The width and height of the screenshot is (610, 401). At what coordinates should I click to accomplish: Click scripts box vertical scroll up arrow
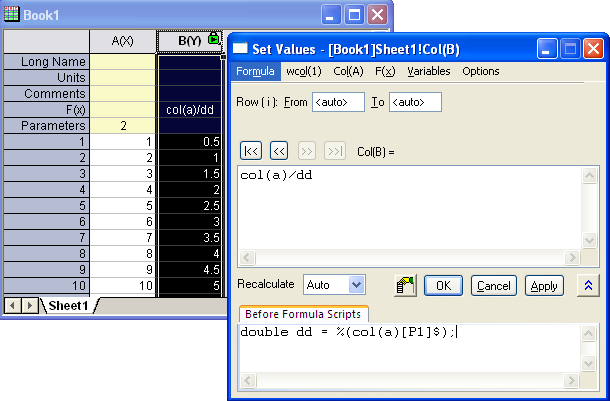click(589, 333)
